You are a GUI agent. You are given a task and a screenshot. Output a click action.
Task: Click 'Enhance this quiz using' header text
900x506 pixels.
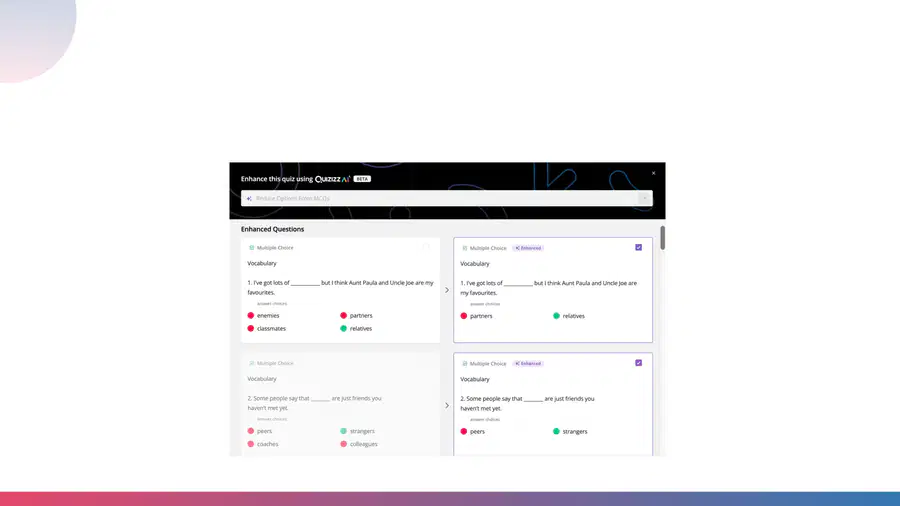click(x=277, y=179)
